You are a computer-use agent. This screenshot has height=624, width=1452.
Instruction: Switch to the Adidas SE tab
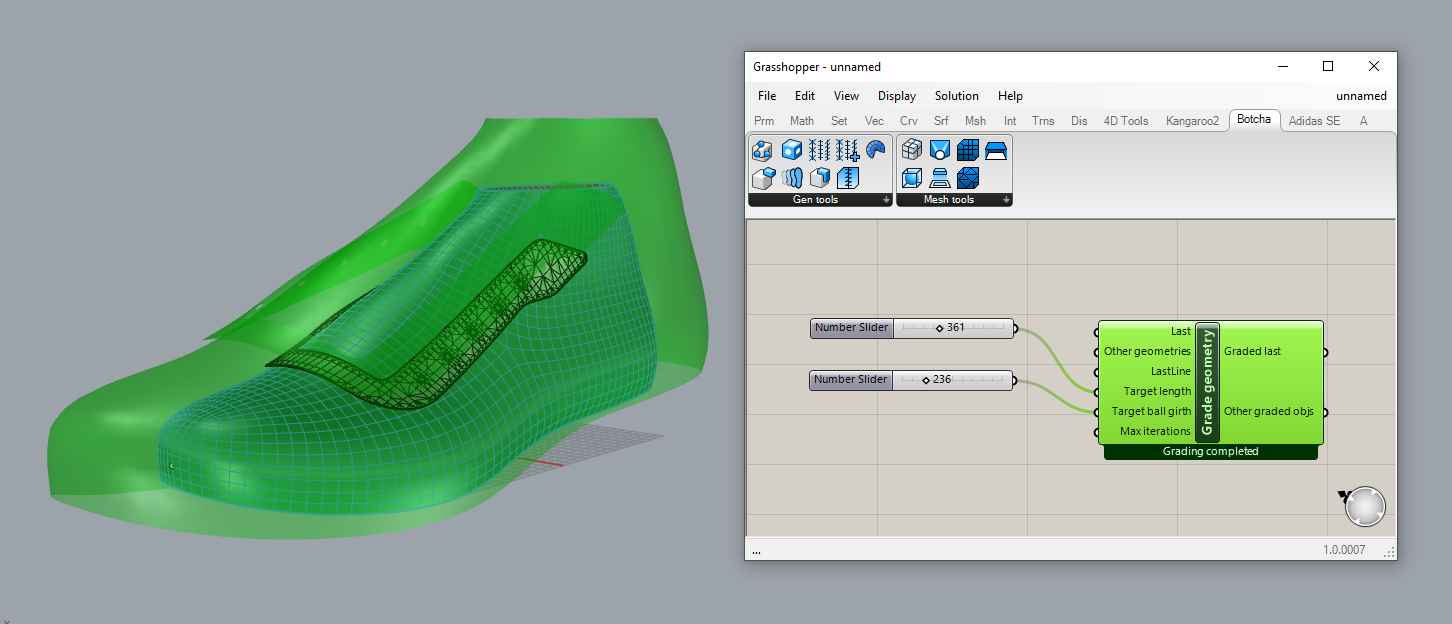coord(1314,121)
